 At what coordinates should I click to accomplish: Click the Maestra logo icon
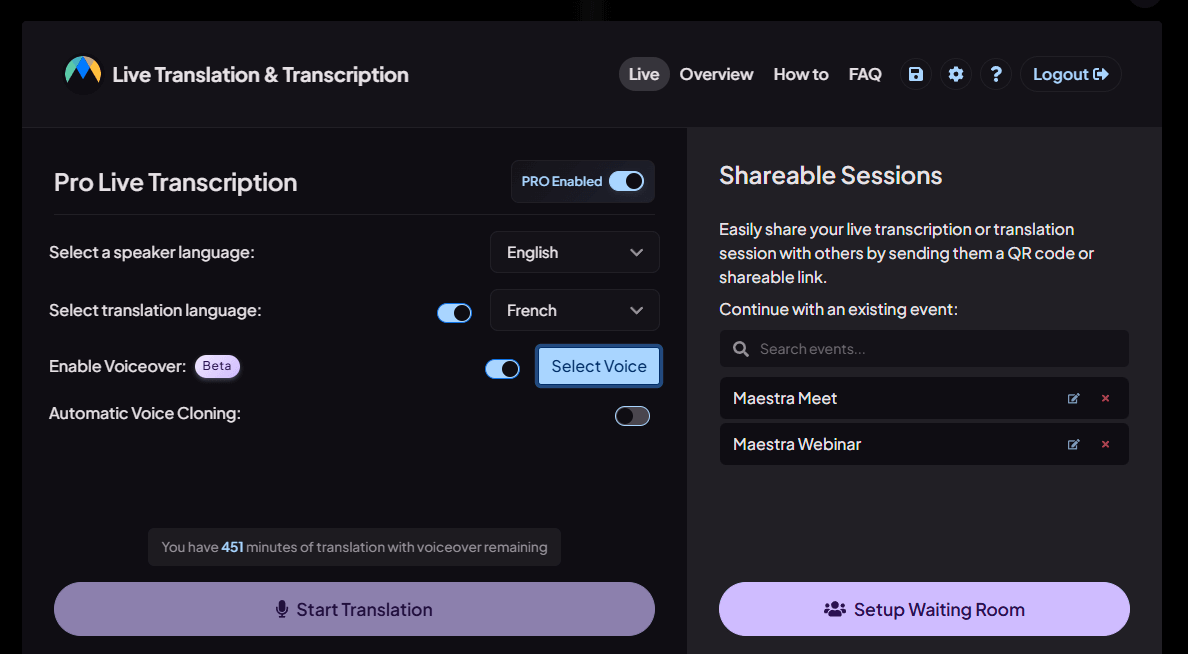tap(83, 74)
